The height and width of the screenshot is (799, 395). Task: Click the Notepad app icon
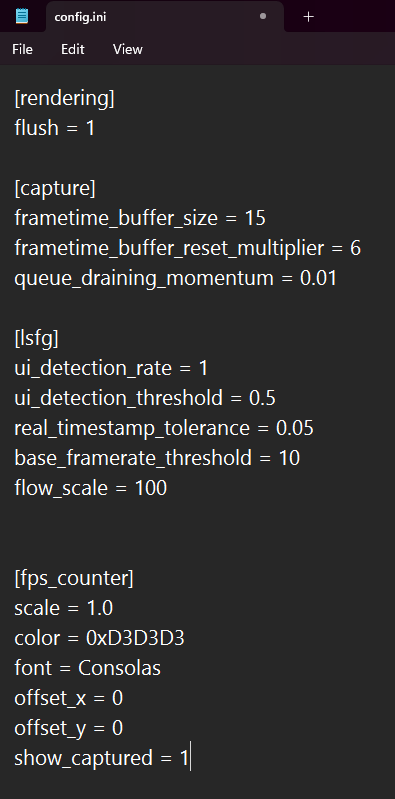tap(22, 16)
